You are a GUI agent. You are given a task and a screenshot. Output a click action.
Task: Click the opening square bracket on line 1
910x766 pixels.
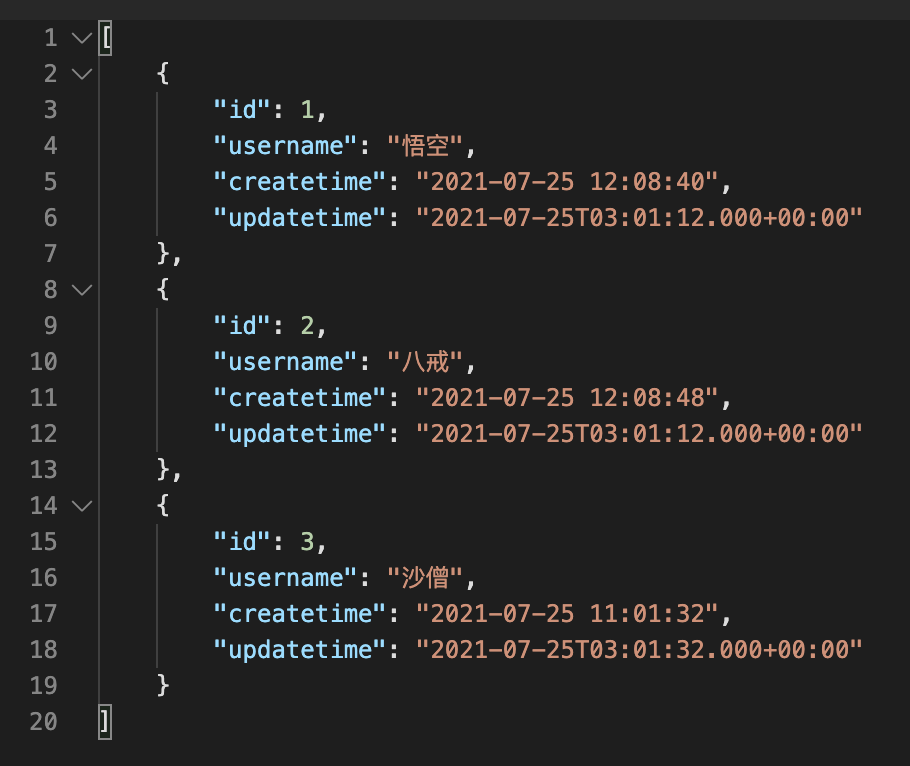[x=105, y=38]
